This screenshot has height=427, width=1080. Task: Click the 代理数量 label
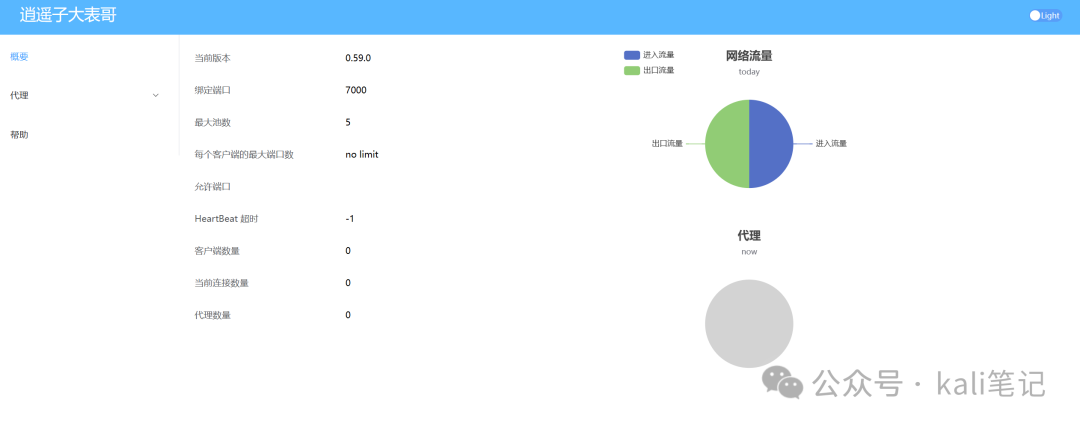pyautogui.click(x=213, y=315)
